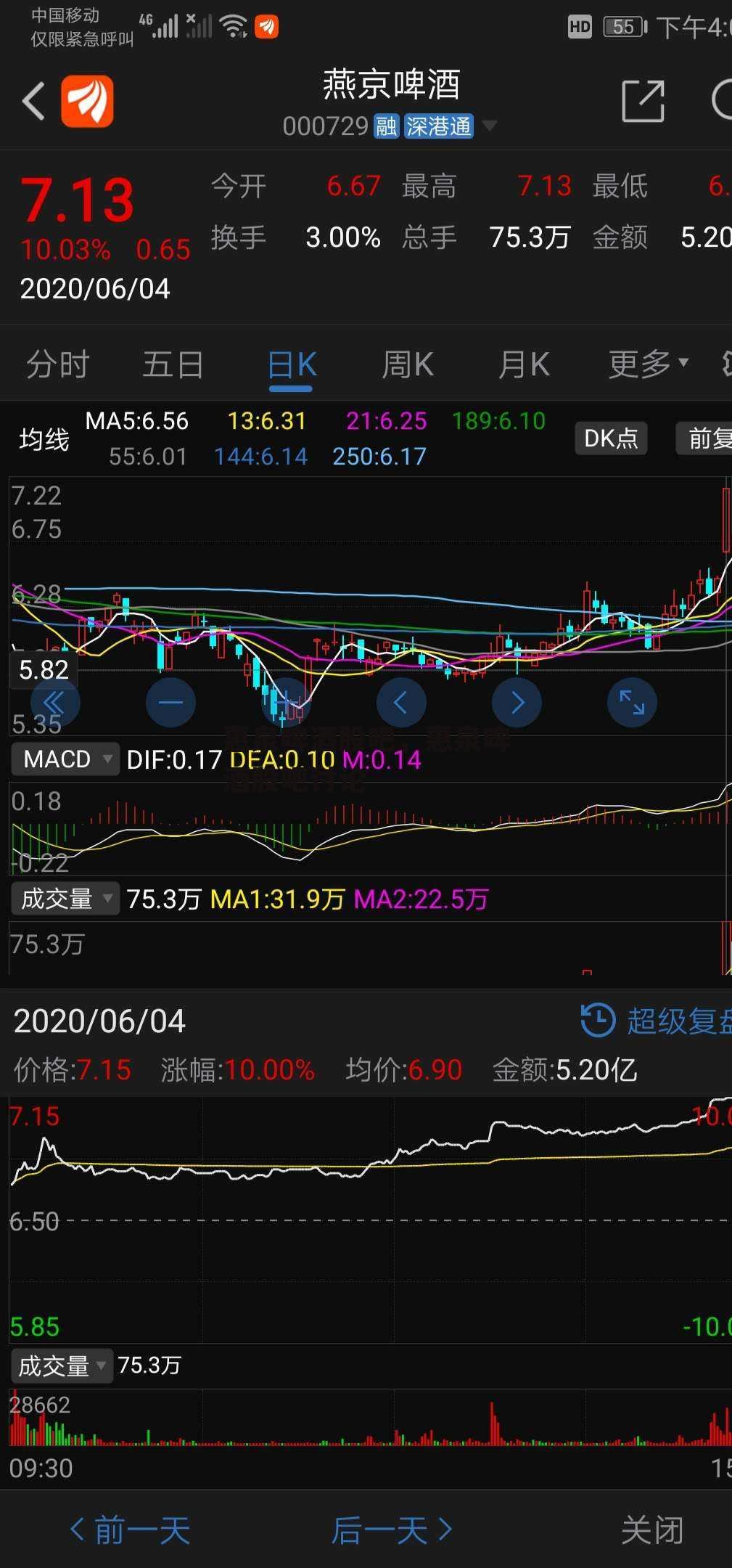Tap the MA5:6.56 value
The height and width of the screenshot is (1568, 732).
(x=137, y=421)
